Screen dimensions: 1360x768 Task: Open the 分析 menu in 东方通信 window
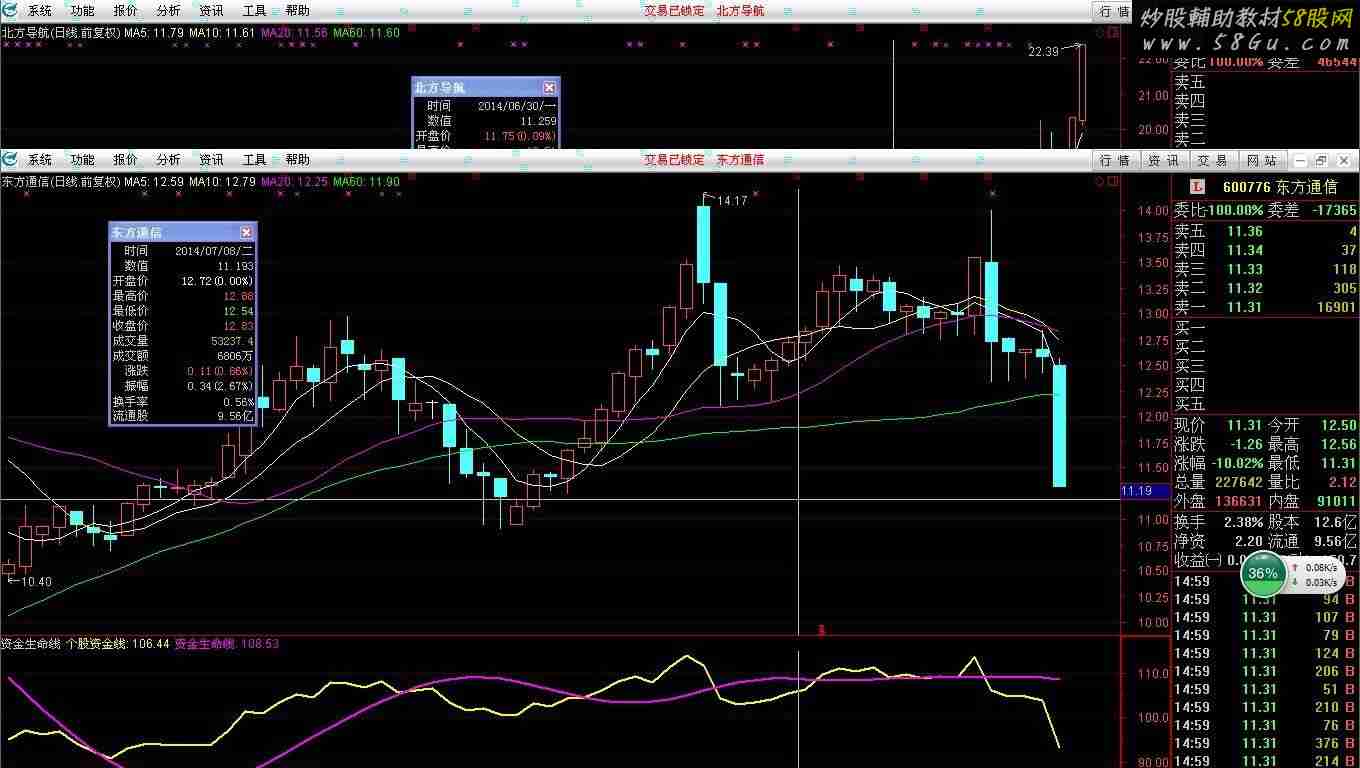[x=169, y=160]
